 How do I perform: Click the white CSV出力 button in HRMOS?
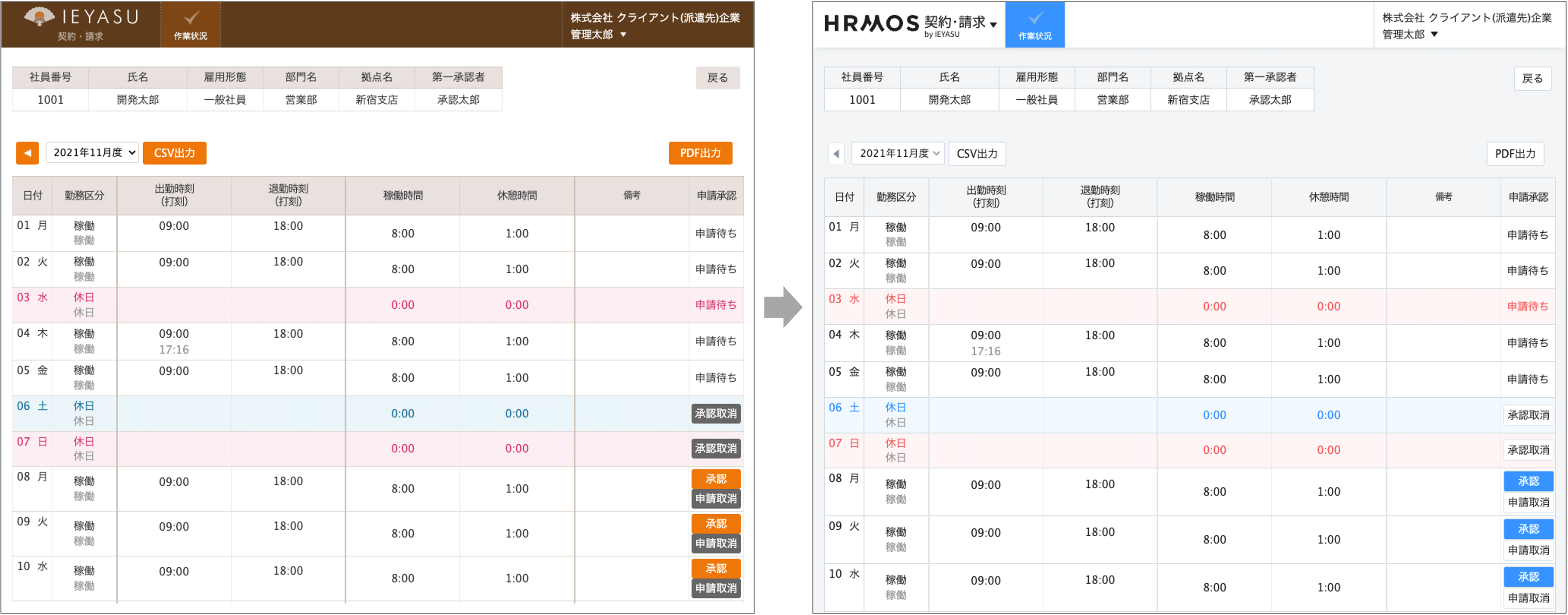point(977,154)
